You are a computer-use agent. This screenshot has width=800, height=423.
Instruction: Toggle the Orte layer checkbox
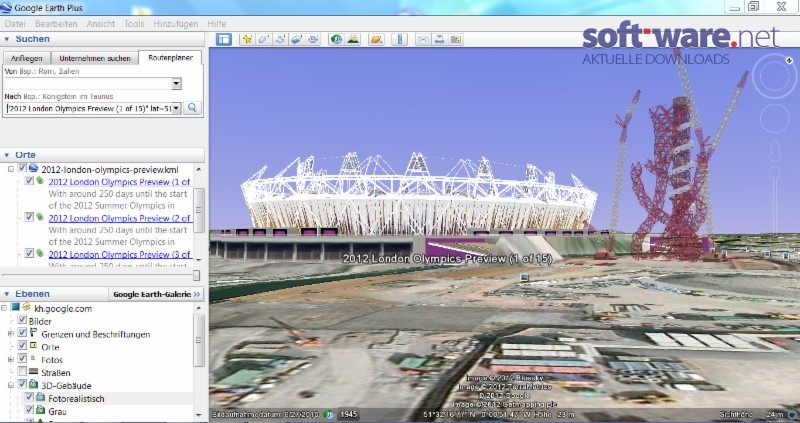(x=22, y=345)
